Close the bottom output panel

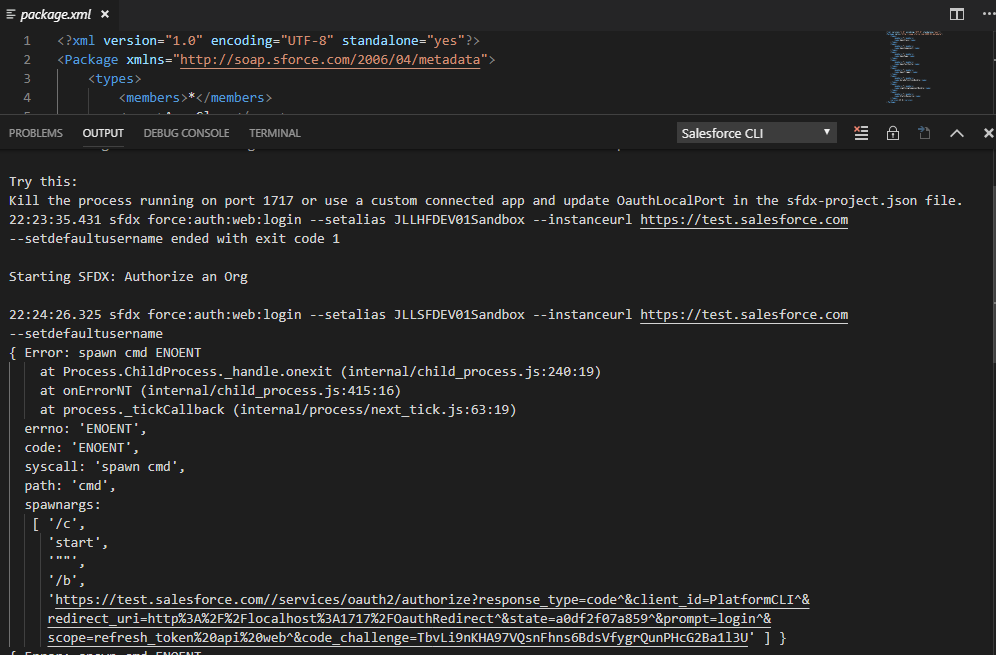click(x=988, y=133)
